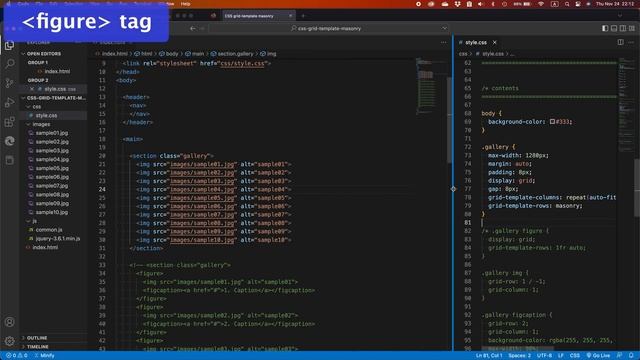This screenshot has height=360, width=640.
Task: Click Ln 81, Col 1 in status bar
Action: [489, 356]
